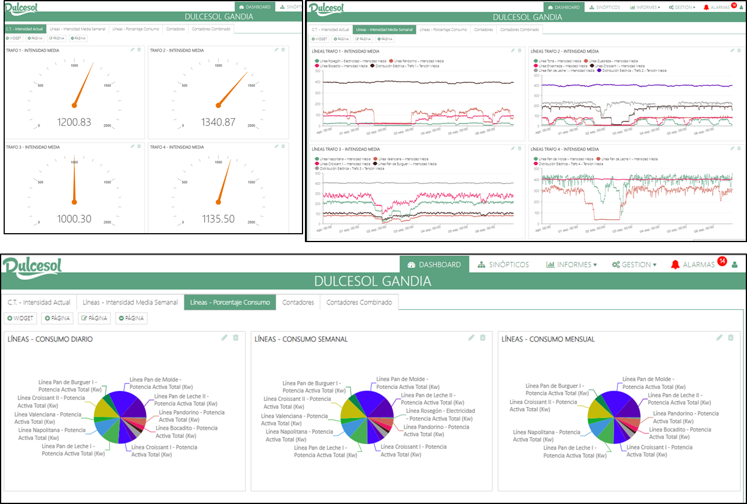Click the Alarmas bell icon with badge 14
This screenshot has width=747, height=504.
tap(675, 264)
